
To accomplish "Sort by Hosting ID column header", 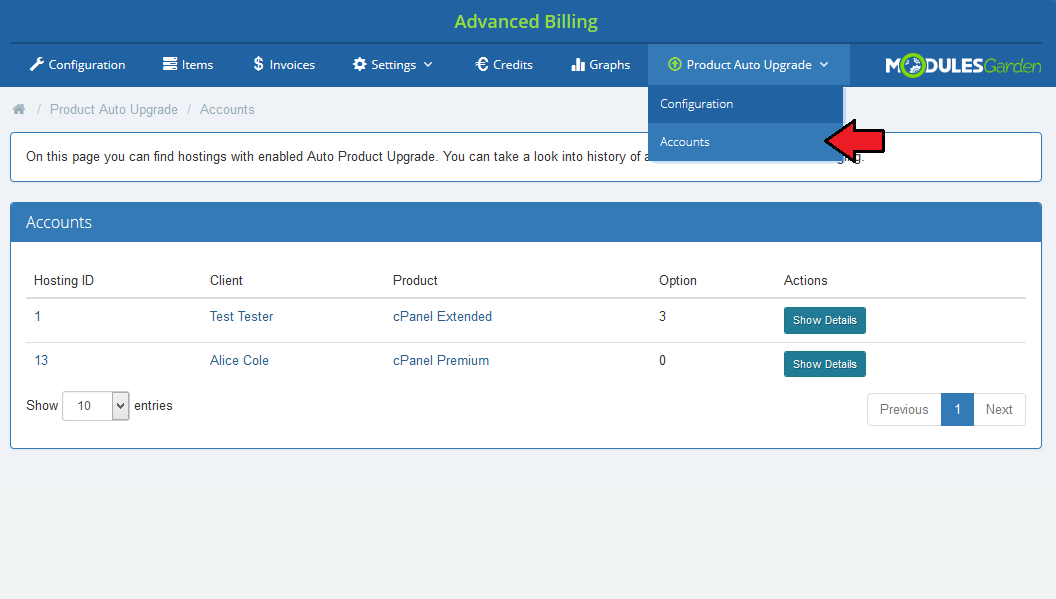I will (64, 280).
